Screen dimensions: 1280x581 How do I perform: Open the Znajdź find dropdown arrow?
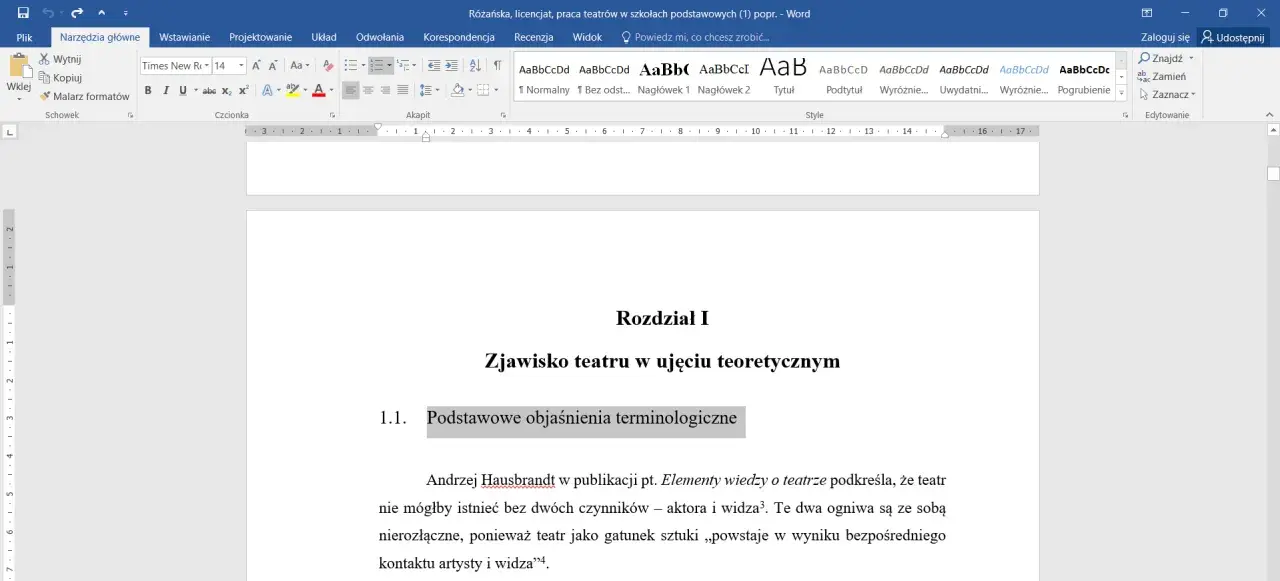pos(1191,58)
